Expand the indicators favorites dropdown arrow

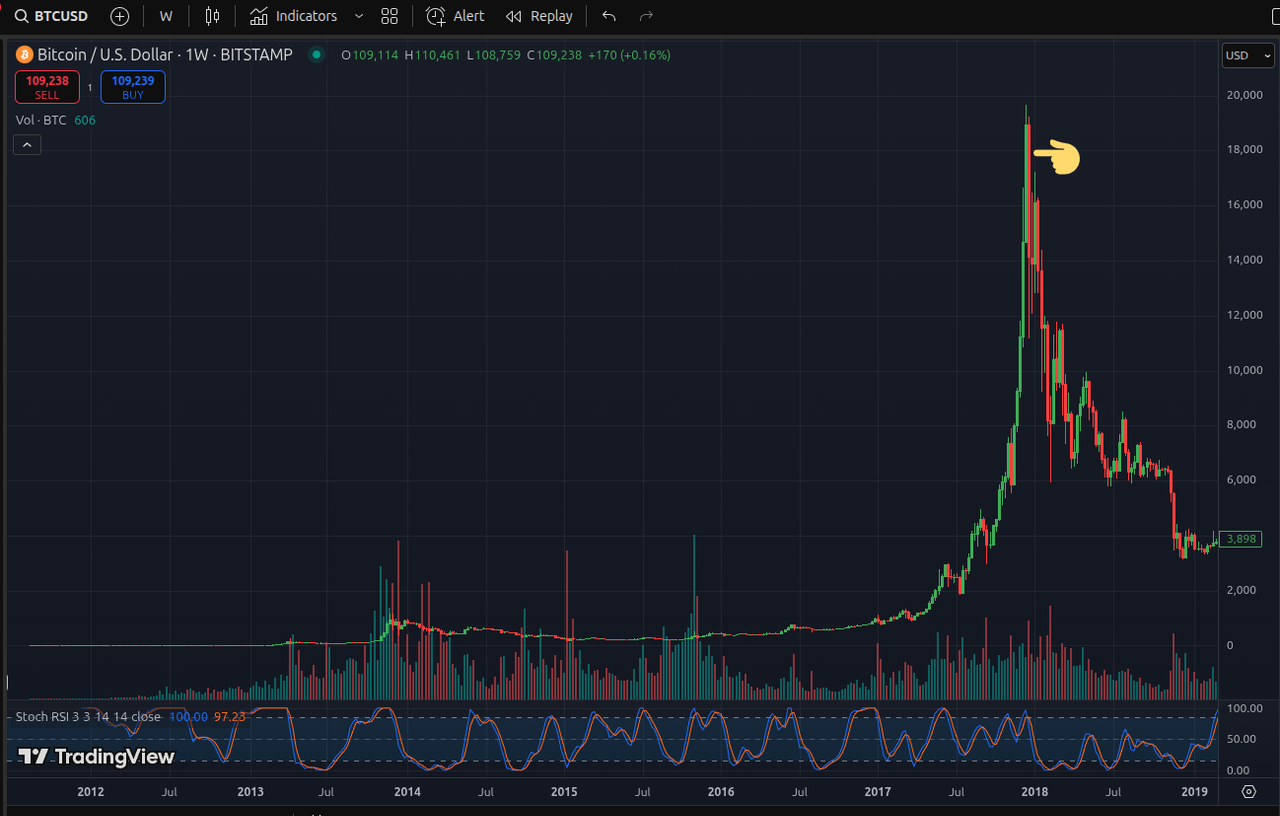[359, 16]
